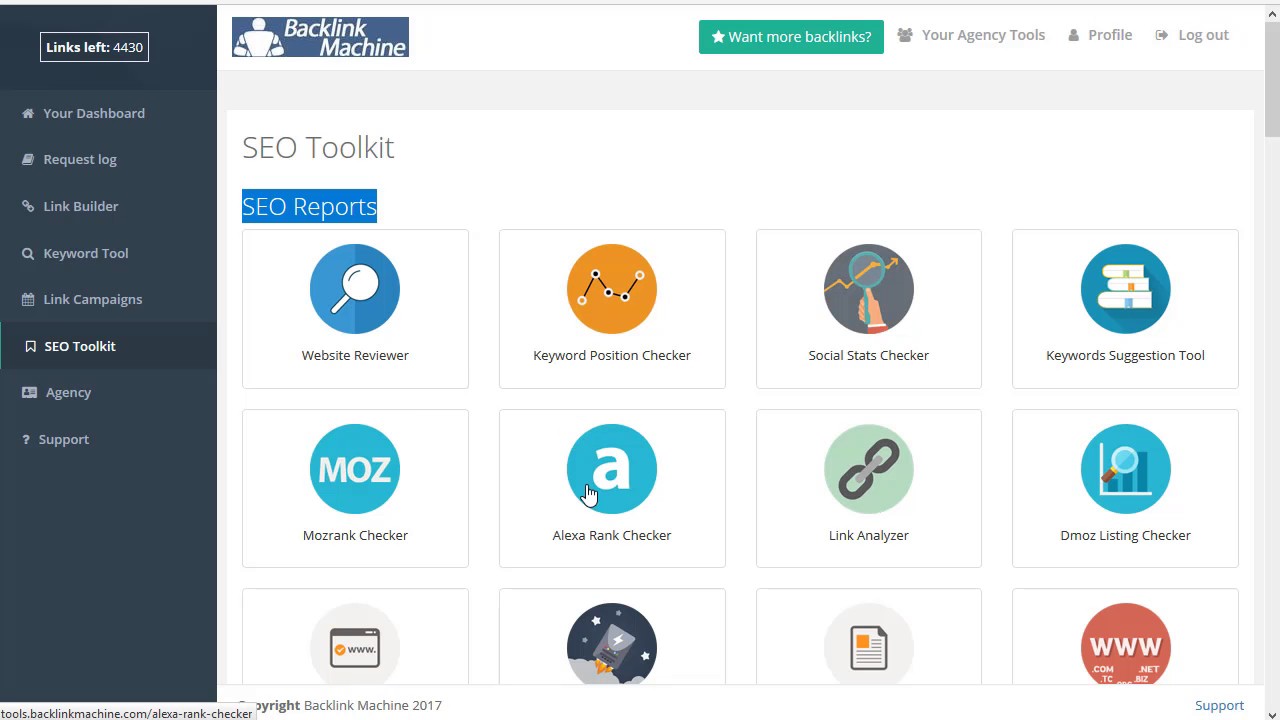
Task: Click the bookmark icon beside SEO Toolkit
Action: click(30, 346)
